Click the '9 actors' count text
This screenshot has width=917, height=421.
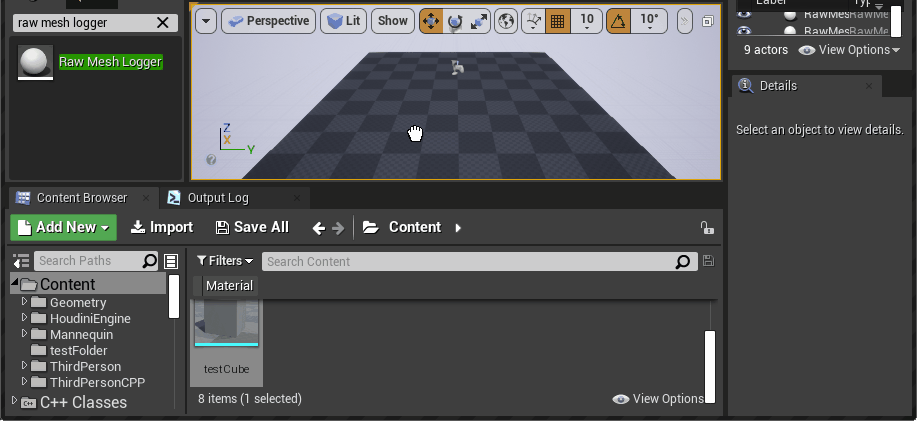tap(766, 50)
